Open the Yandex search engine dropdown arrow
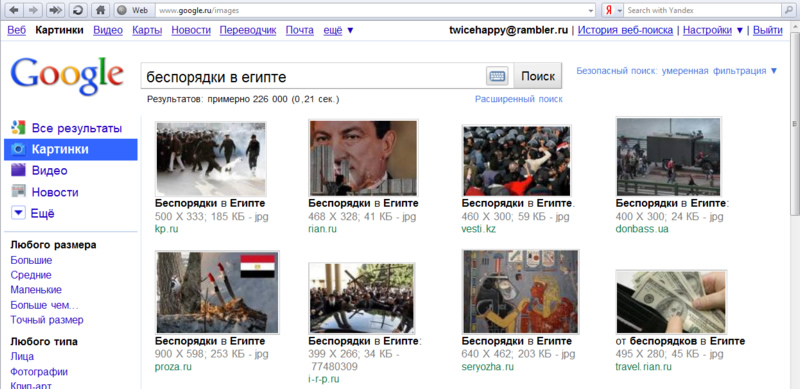 click(620, 10)
